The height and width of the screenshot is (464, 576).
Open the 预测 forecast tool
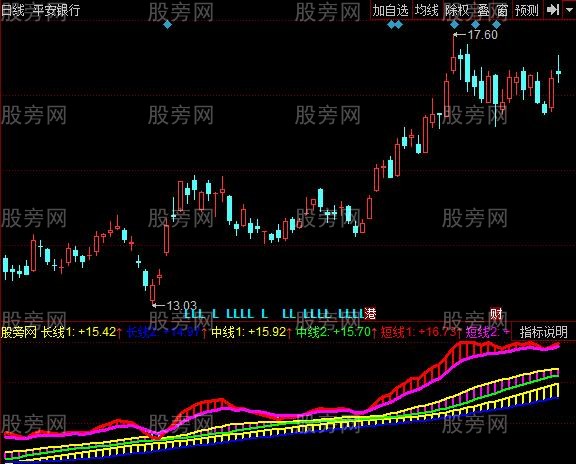[526, 10]
